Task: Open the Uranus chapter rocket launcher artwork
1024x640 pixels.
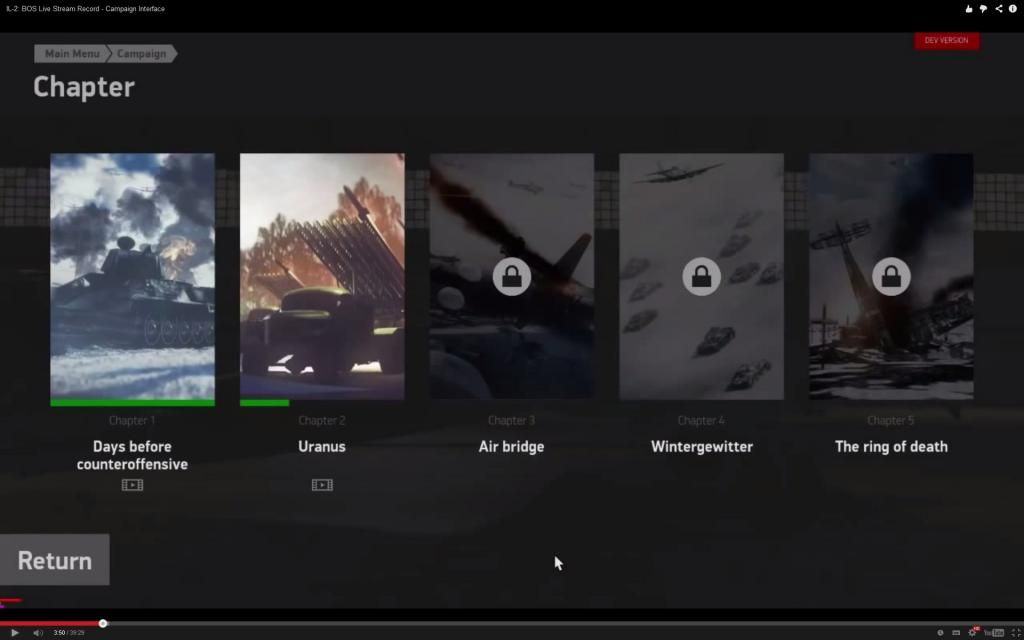Action: click(322, 276)
